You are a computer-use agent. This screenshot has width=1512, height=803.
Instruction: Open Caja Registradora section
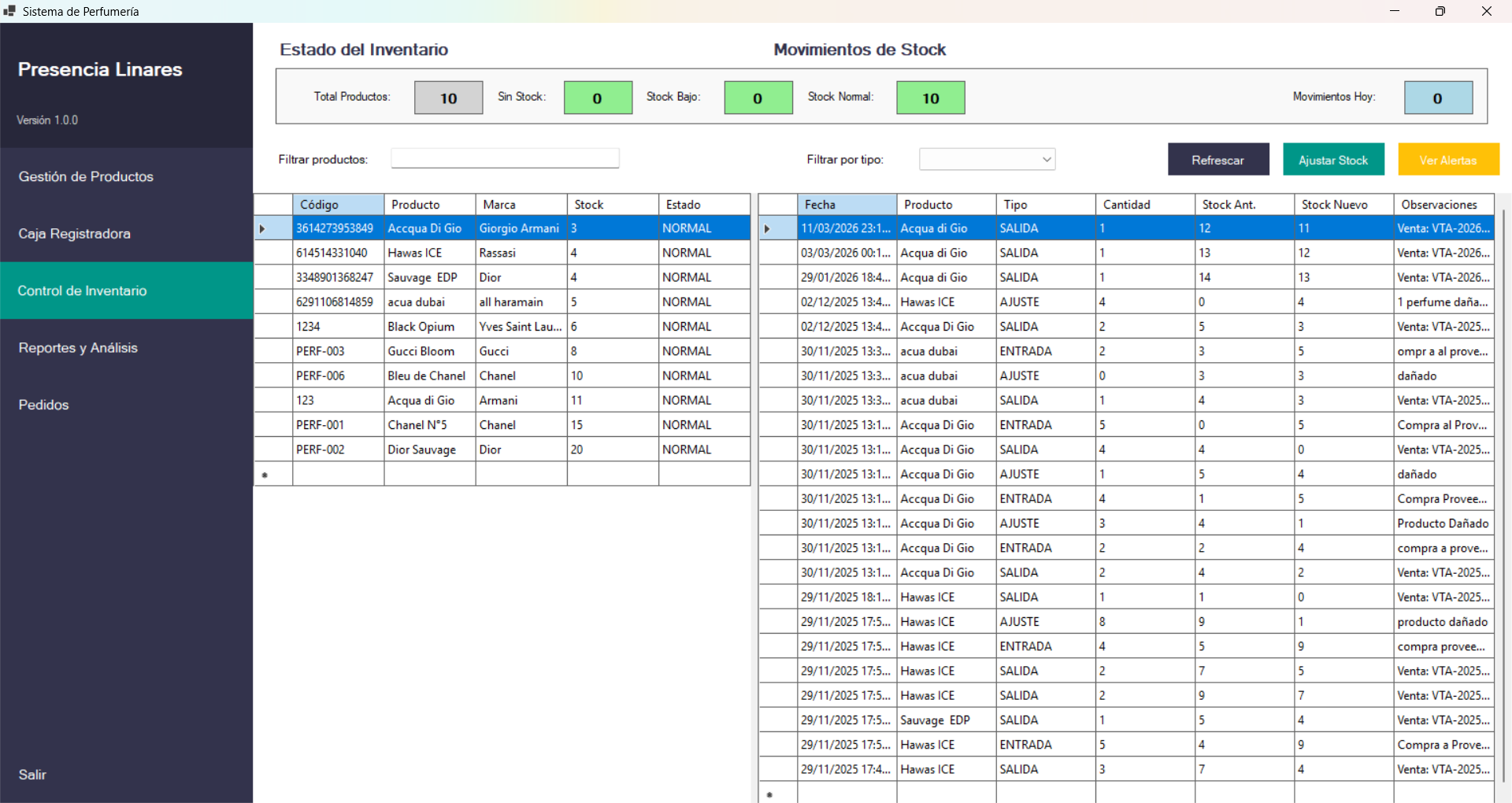pyautogui.click(x=75, y=234)
